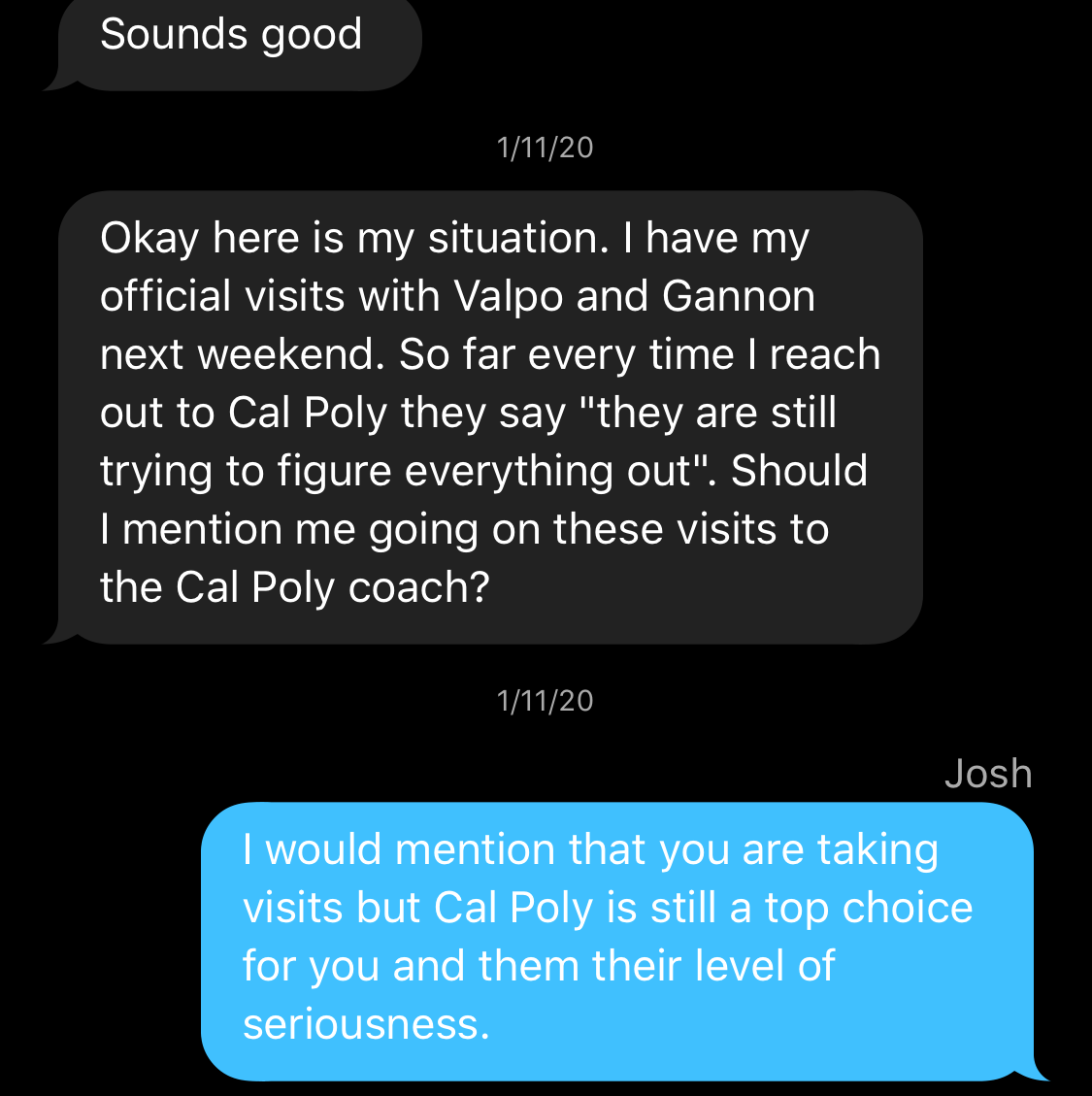Click the word "Gannon" in the gray message
This screenshot has height=1096, width=1092.
click(738, 296)
